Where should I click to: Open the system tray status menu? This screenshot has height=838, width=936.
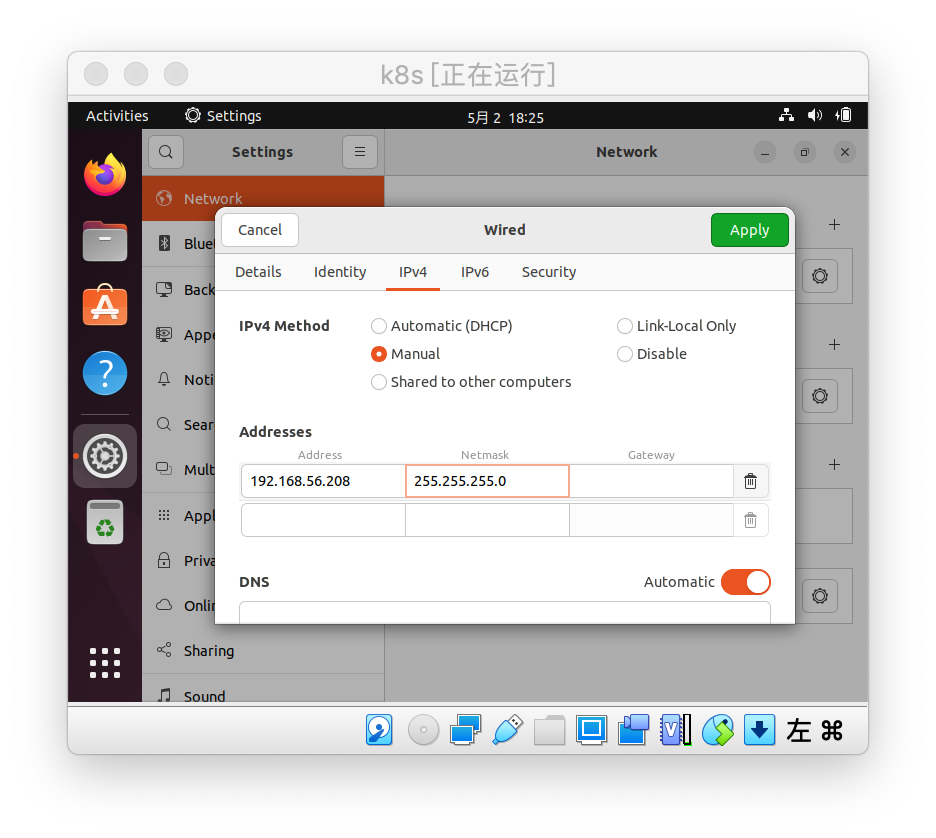pos(815,116)
